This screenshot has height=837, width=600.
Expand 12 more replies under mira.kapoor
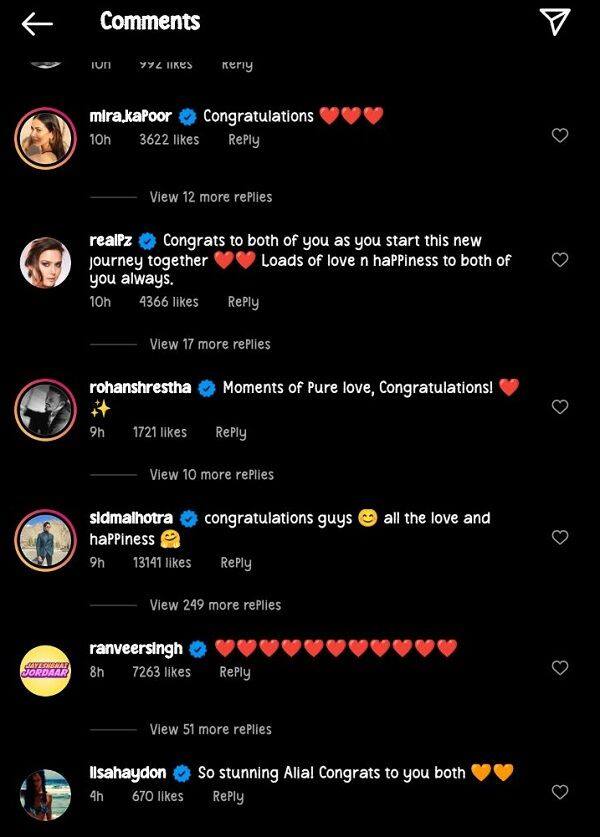[x=210, y=197]
